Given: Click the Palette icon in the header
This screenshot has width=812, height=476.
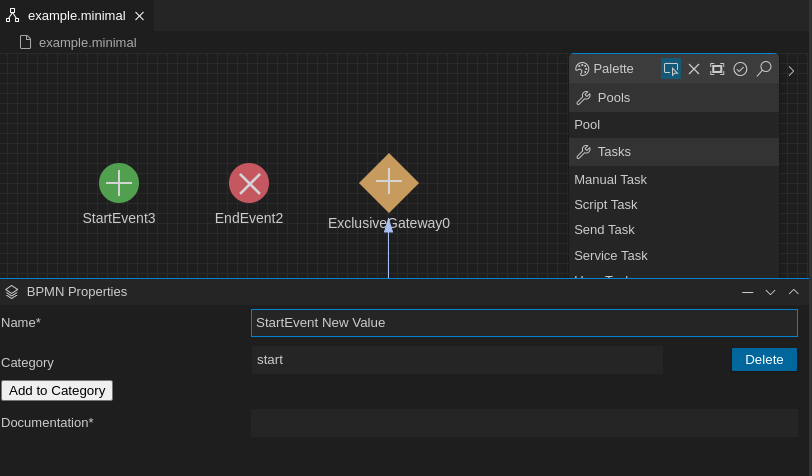Looking at the screenshot, I should [582, 69].
